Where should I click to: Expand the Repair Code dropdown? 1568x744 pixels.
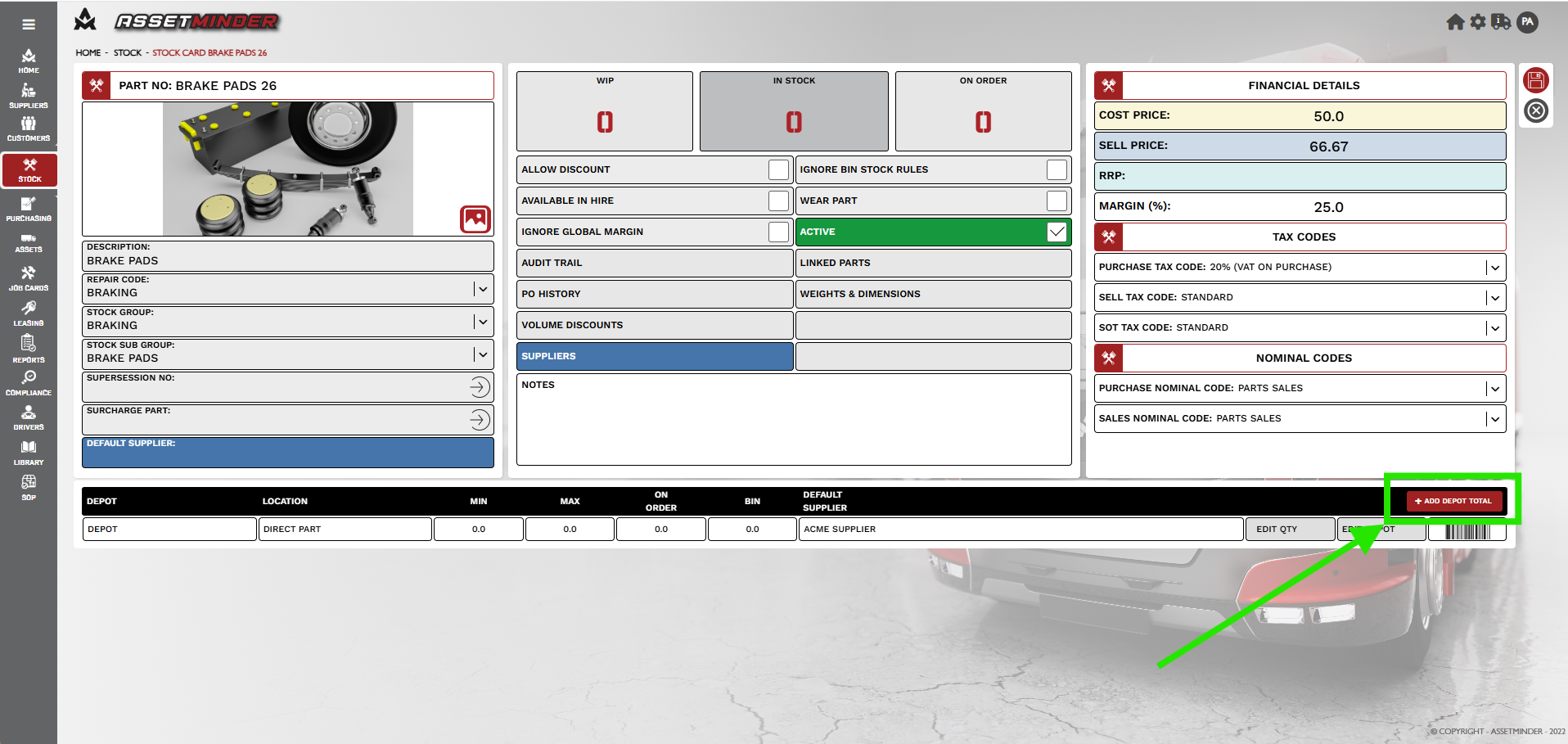click(x=483, y=289)
